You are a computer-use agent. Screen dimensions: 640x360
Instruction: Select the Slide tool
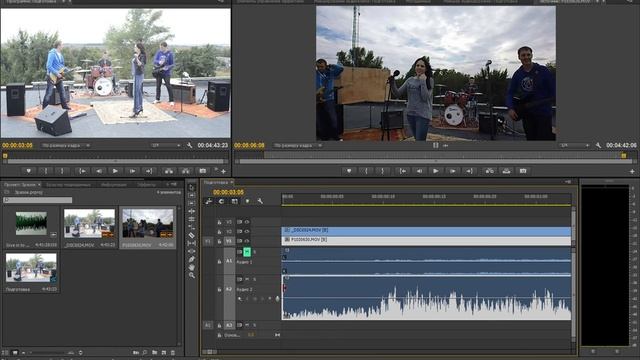192,251
